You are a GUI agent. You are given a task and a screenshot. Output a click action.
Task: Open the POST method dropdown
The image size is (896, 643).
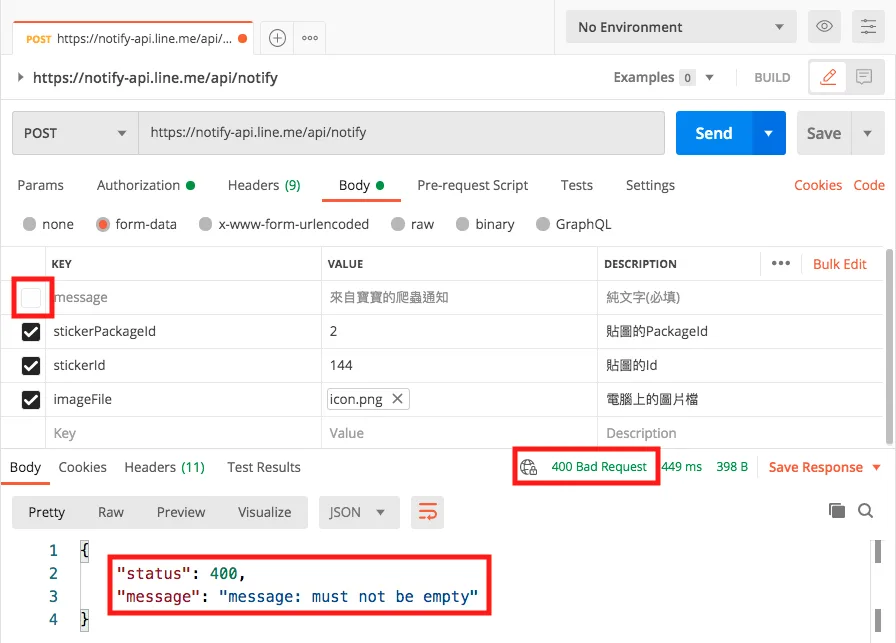pyautogui.click(x=75, y=133)
